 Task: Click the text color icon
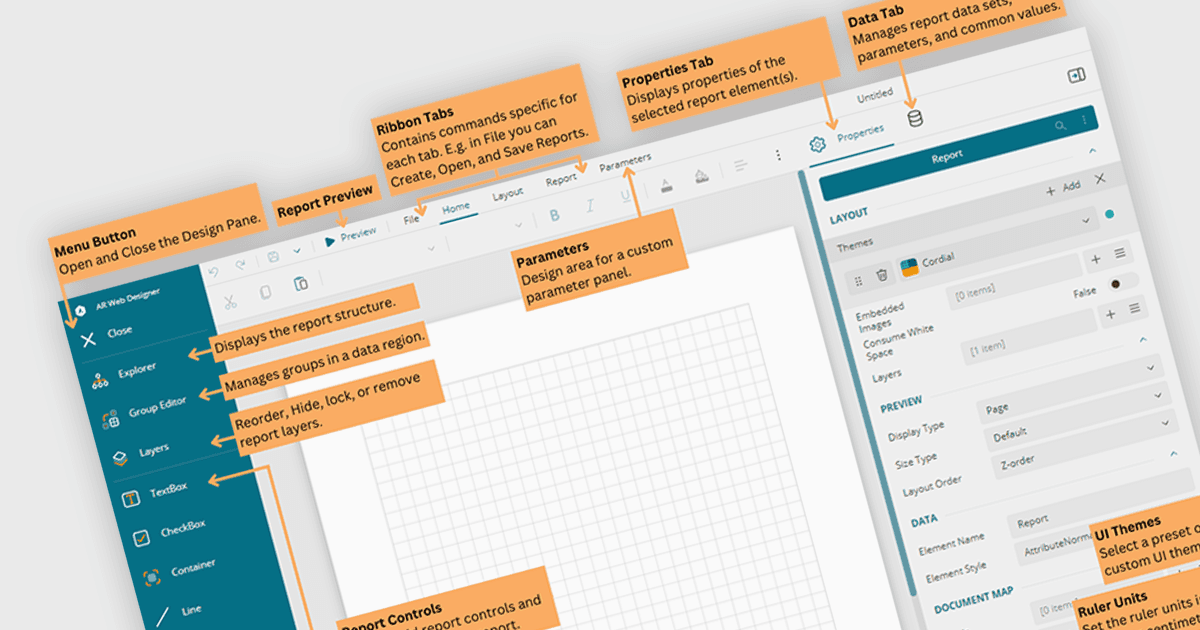coord(666,186)
